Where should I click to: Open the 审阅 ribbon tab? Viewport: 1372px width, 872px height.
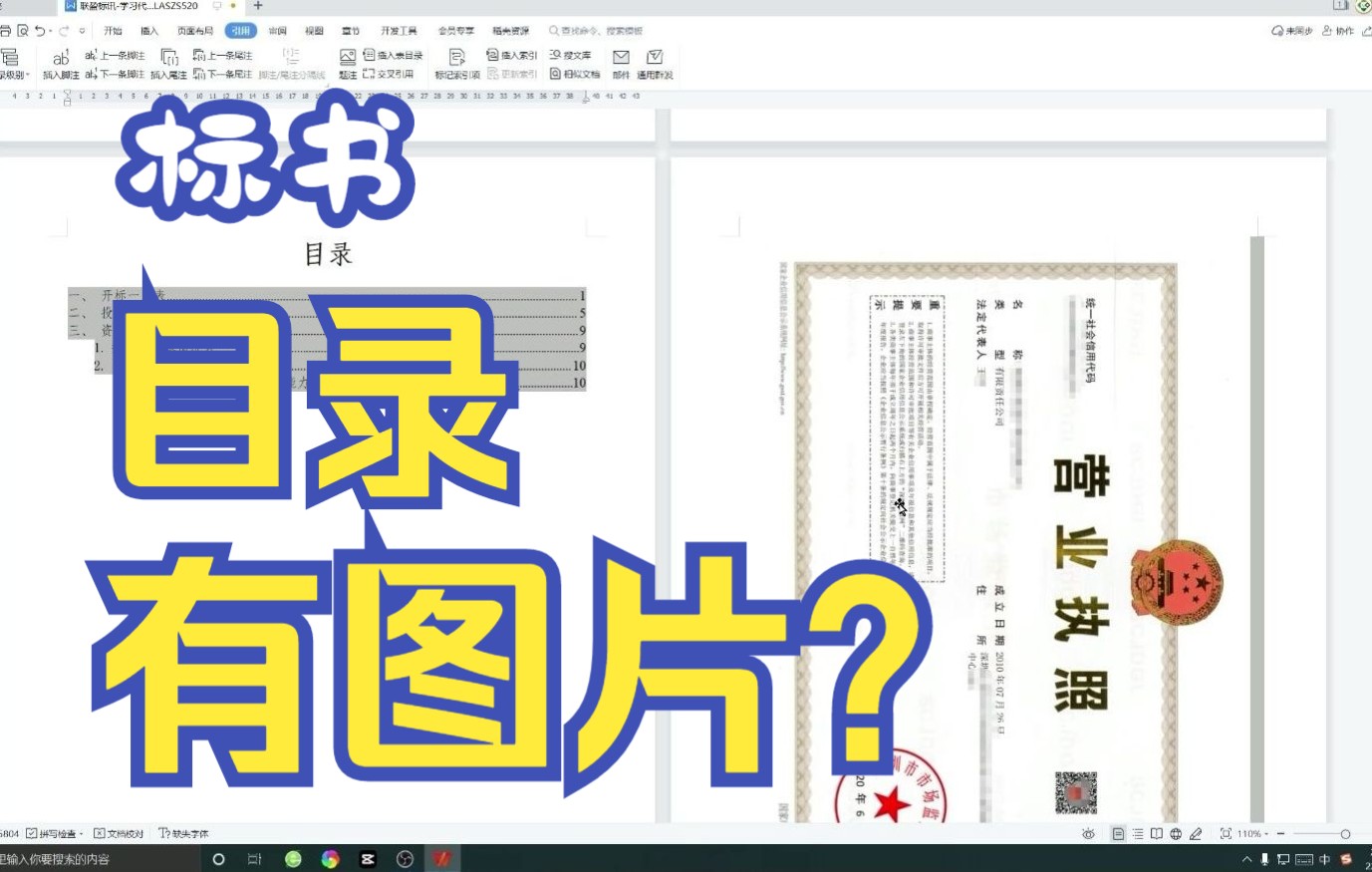pyautogui.click(x=278, y=31)
